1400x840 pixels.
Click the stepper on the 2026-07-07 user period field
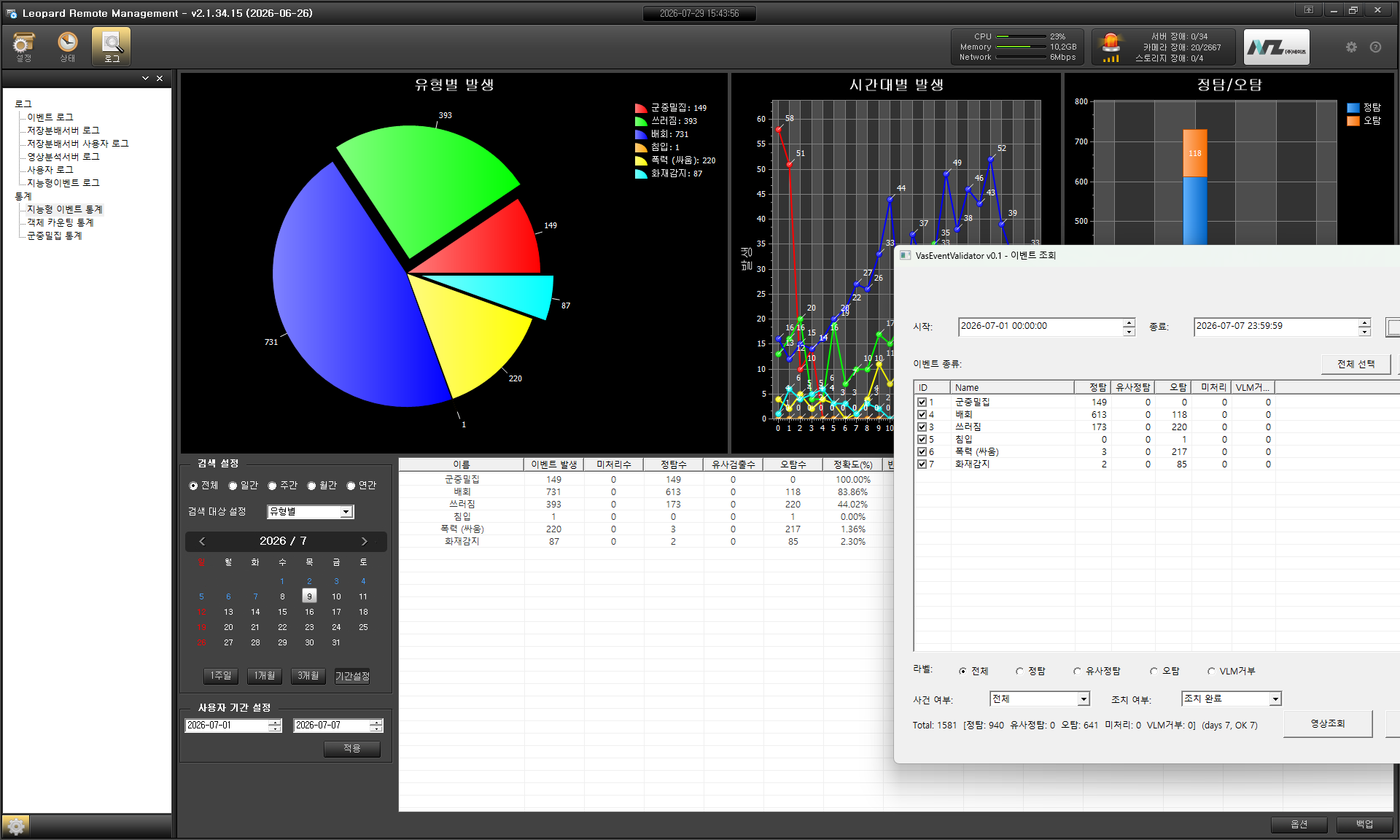376,726
